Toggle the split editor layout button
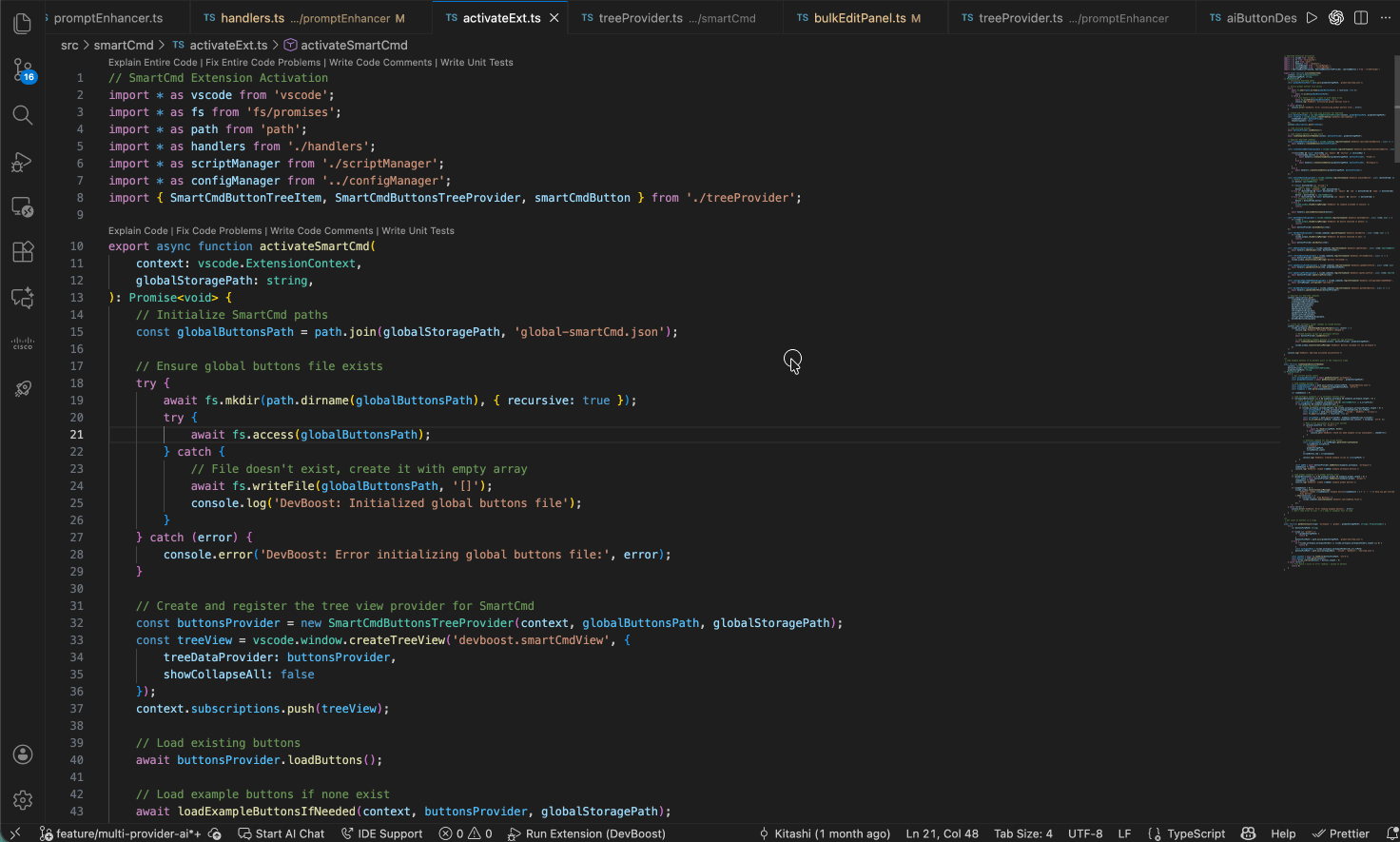Screen dimensions: 1400x842 pos(1360,17)
